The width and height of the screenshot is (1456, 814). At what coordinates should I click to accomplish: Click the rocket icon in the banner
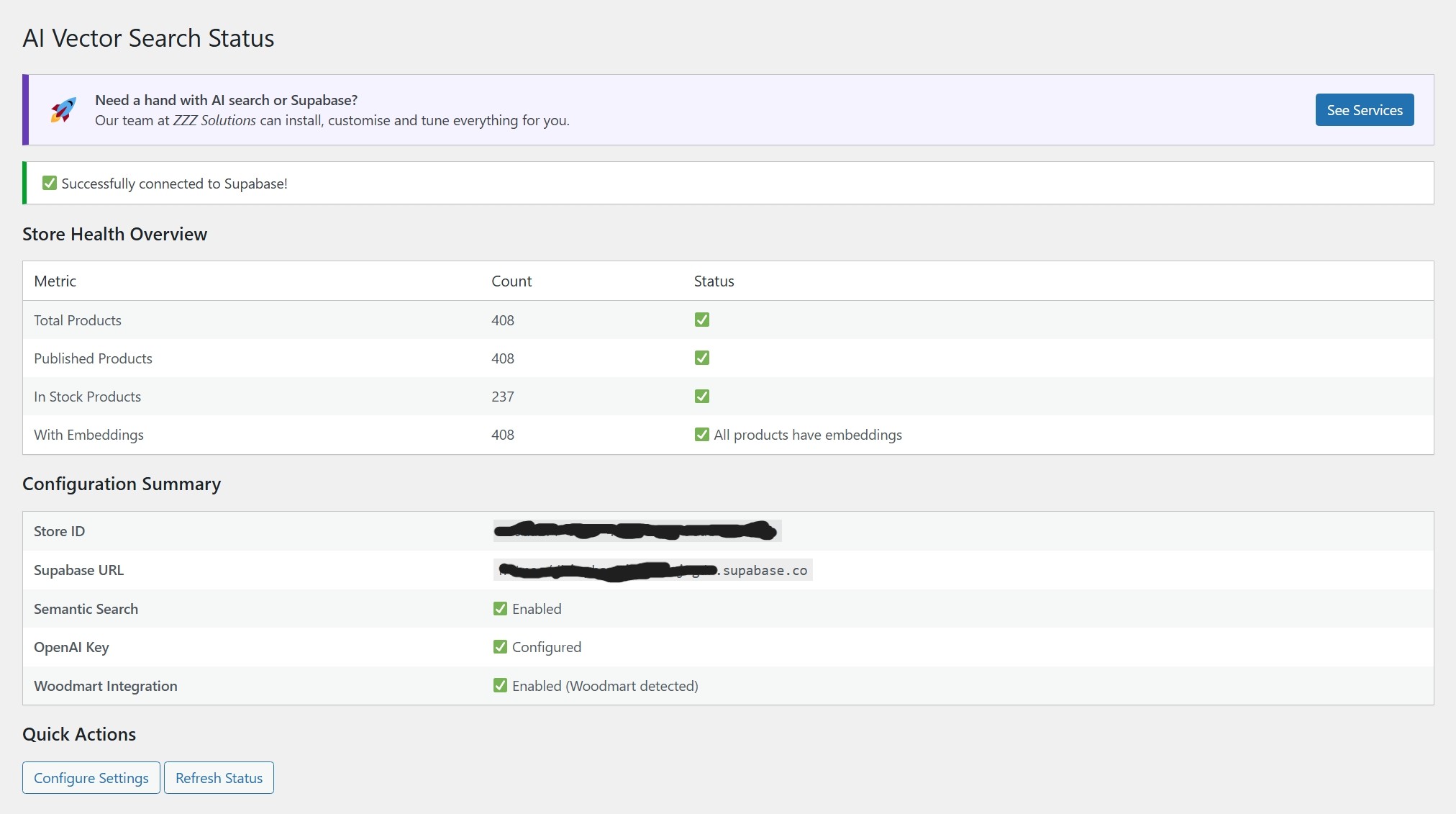tap(63, 110)
